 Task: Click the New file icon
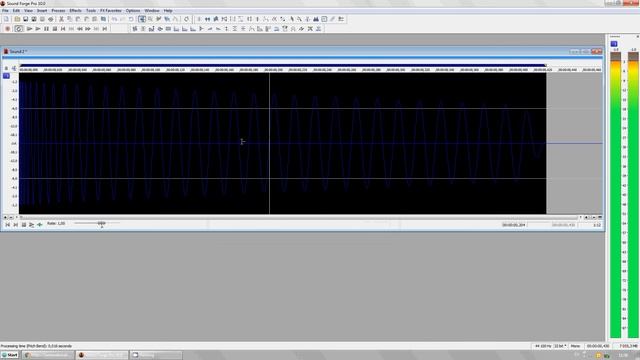(x=7, y=19)
